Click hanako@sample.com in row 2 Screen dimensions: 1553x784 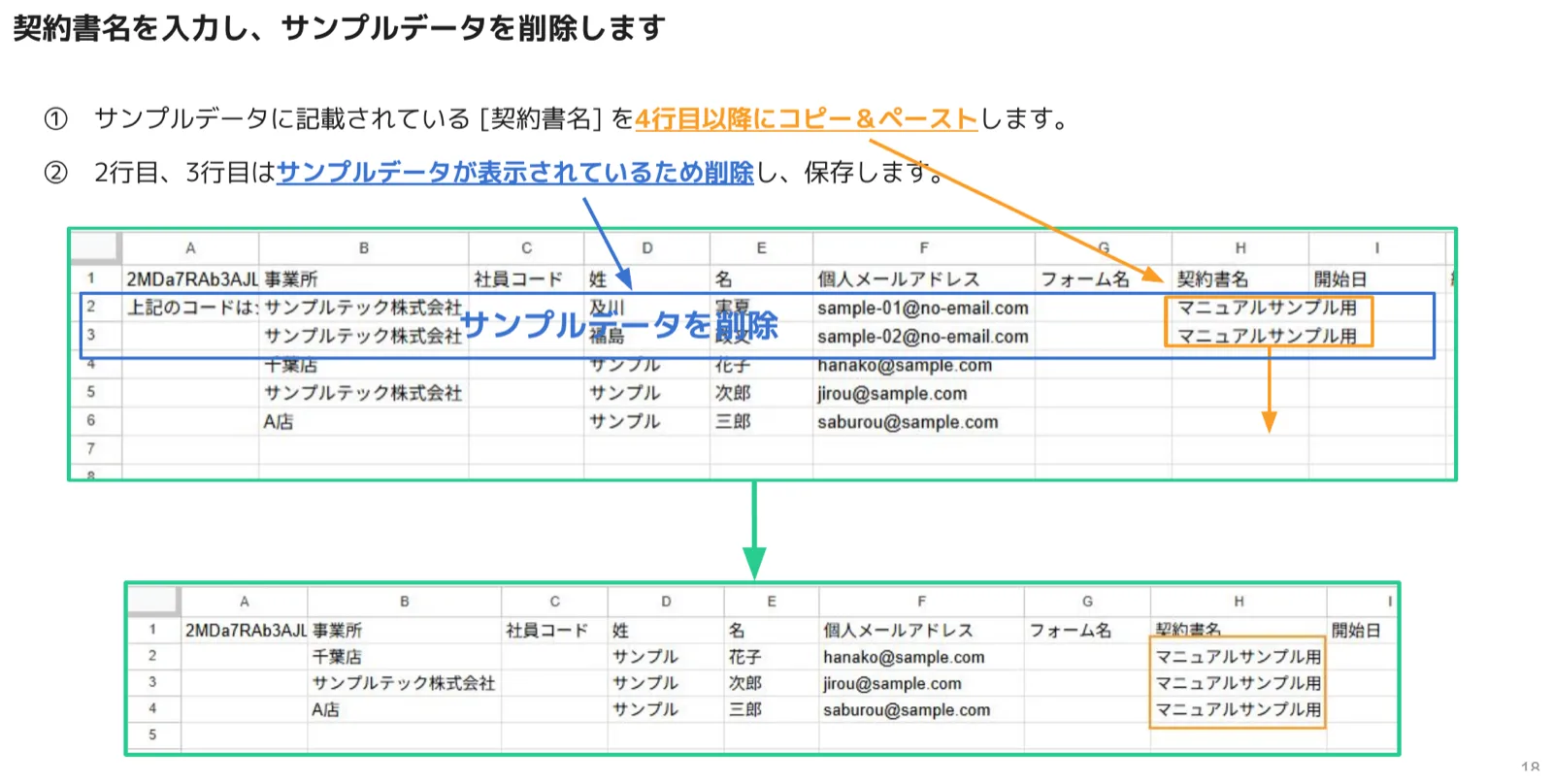pyautogui.click(x=904, y=657)
